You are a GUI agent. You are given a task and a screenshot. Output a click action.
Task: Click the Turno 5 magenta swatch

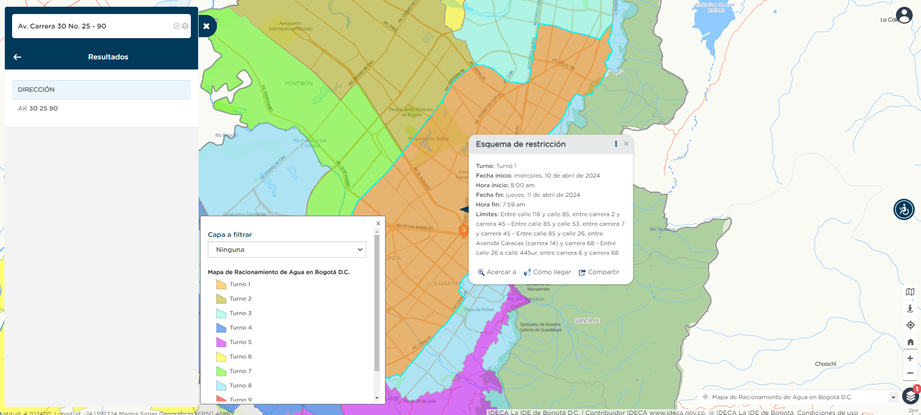tap(221, 342)
